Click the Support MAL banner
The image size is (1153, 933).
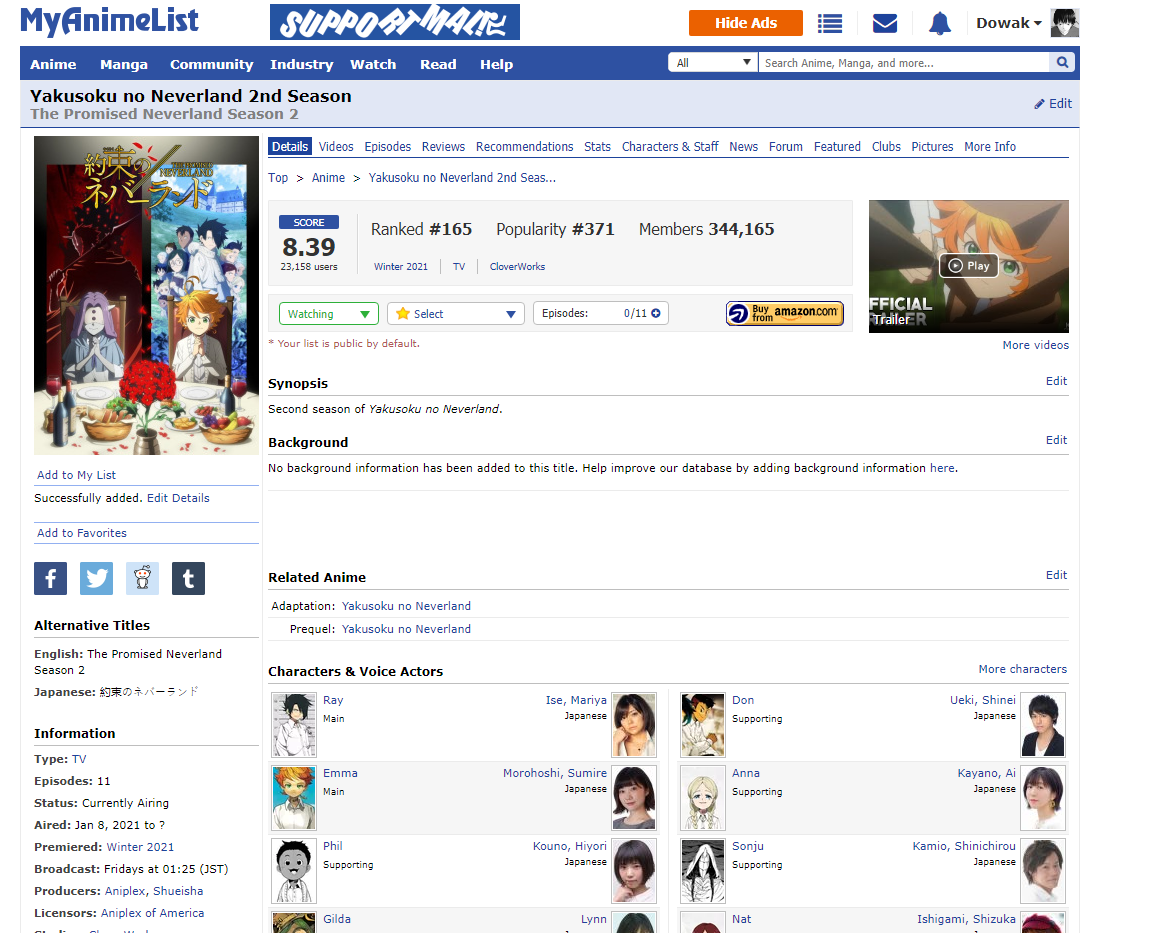[395, 22]
